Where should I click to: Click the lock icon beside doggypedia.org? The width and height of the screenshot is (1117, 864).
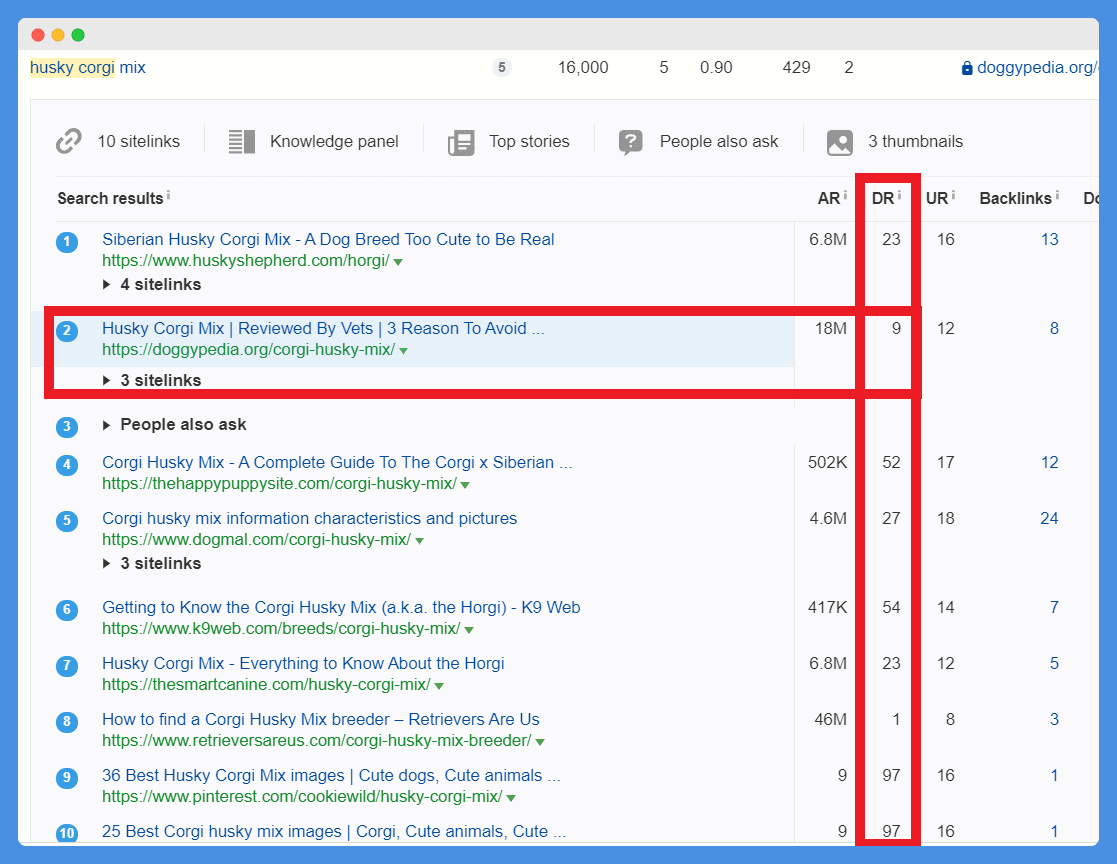pyautogui.click(x=967, y=68)
